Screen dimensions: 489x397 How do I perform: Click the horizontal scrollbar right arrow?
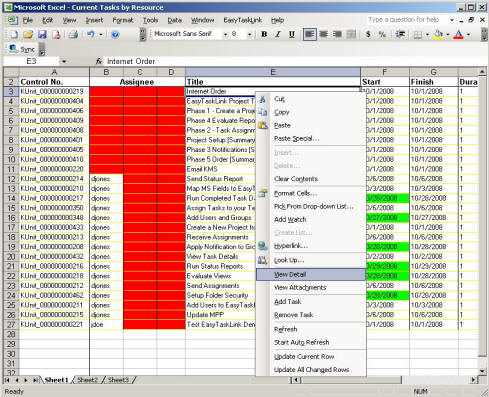pyautogui.click(x=473, y=380)
